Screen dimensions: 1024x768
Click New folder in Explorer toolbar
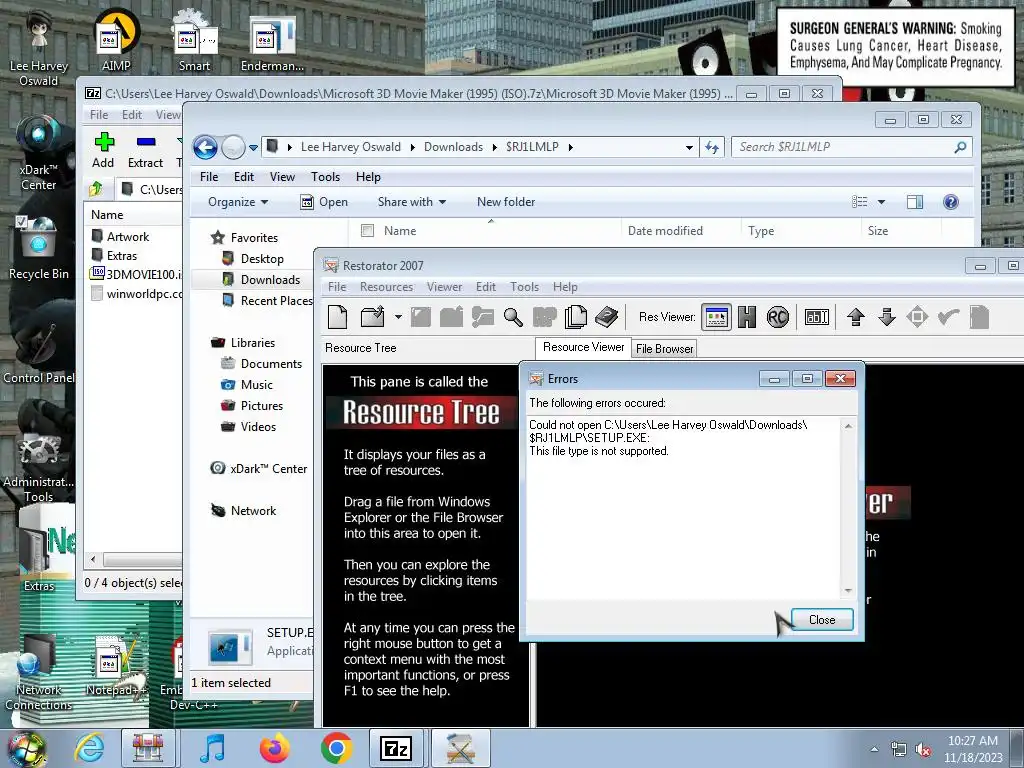[x=505, y=202]
